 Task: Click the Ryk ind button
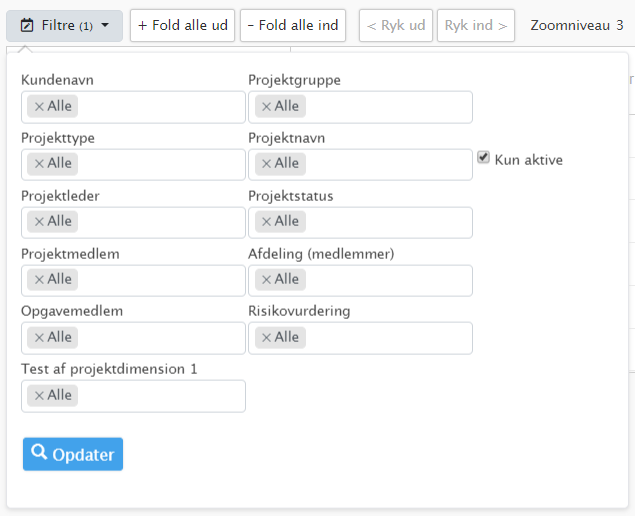tap(476, 26)
